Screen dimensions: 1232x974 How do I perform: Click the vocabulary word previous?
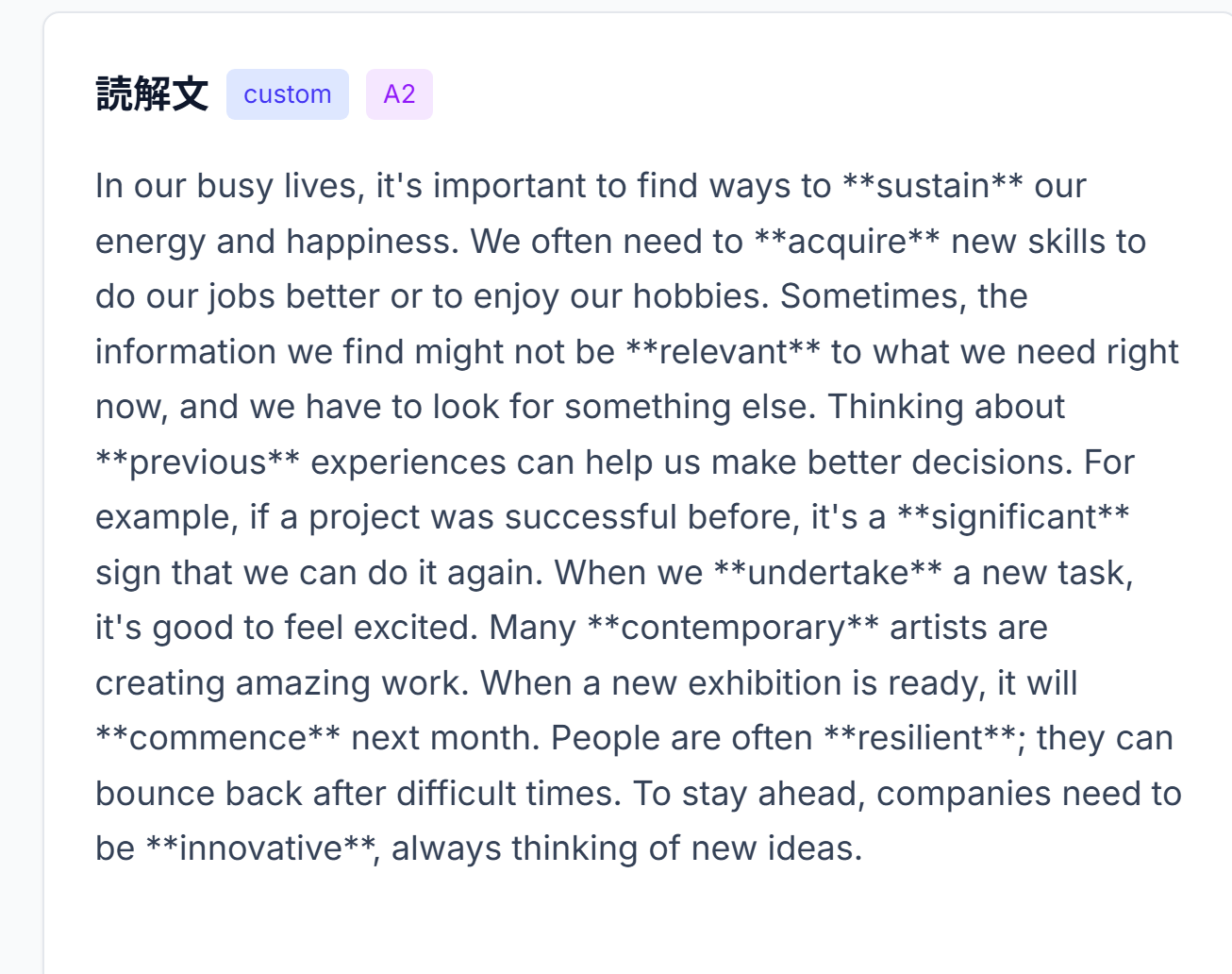click(198, 462)
